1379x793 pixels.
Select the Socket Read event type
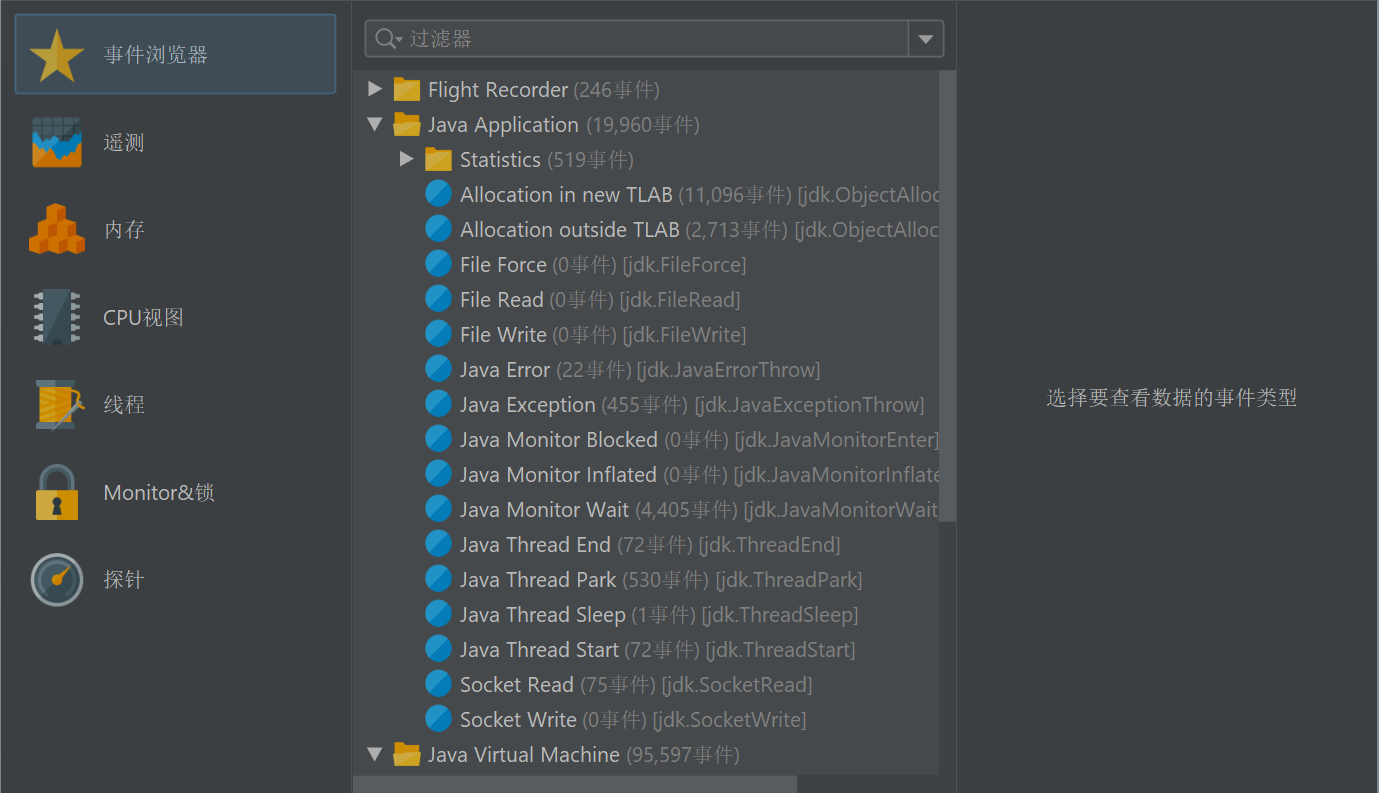pyautogui.click(x=646, y=684)
